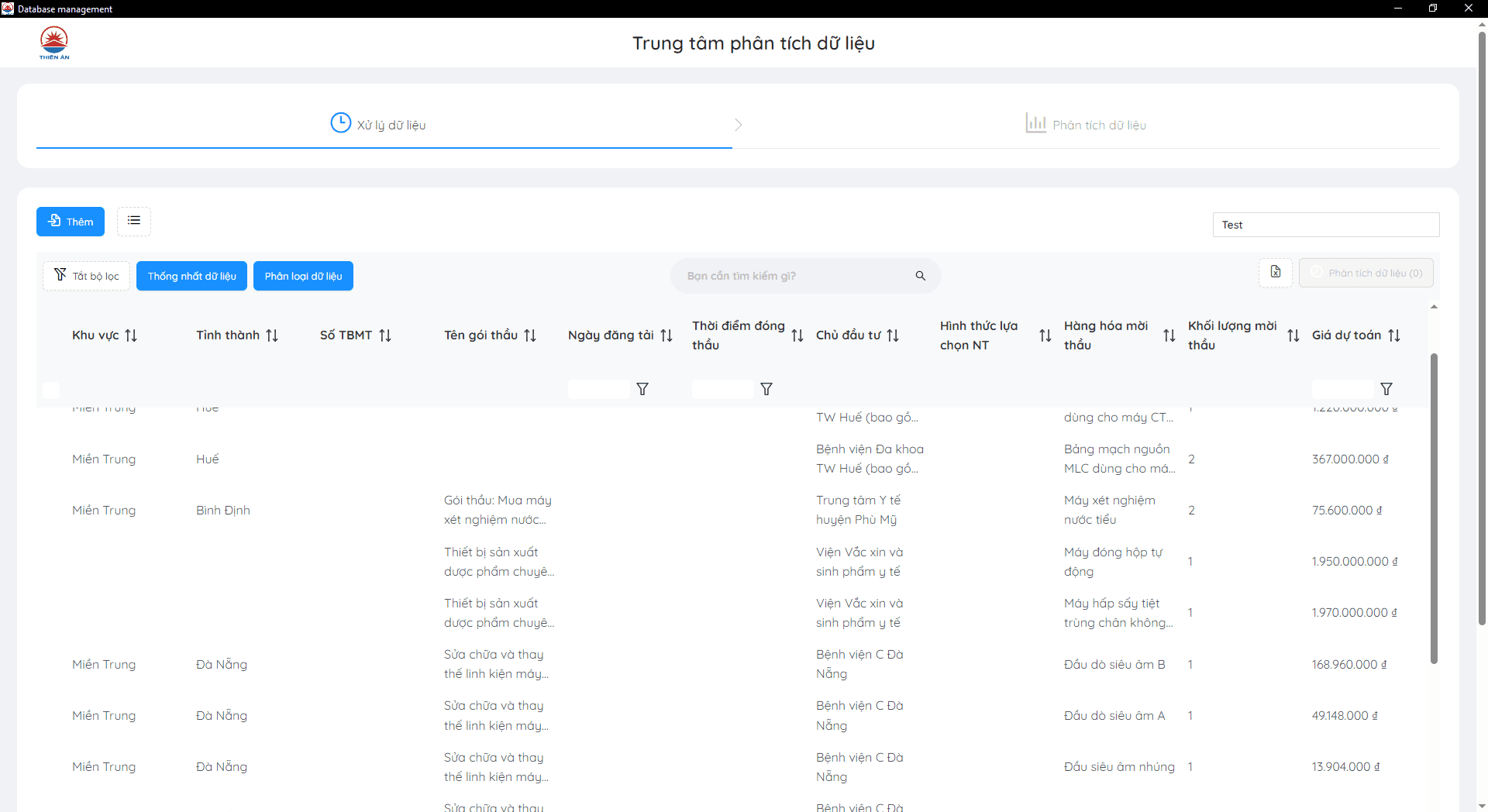Viewport: 1488px width, 812px height.
Task: Click the Giá dự toán filter input
Action: [x=1343, y=389]
